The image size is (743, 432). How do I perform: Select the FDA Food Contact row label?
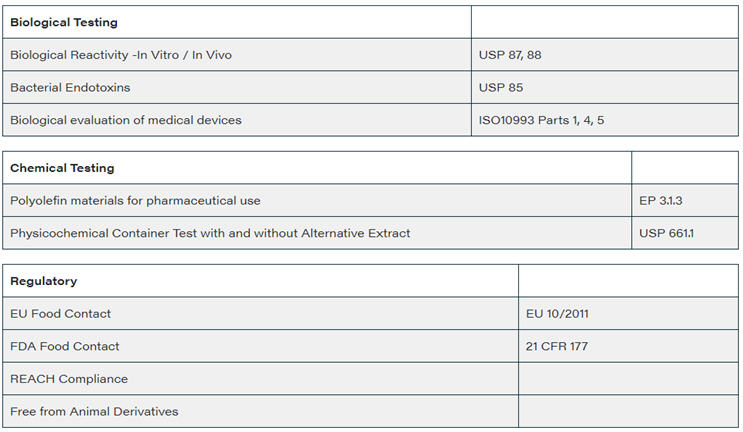pyautogui.click(x=64, y=346)
